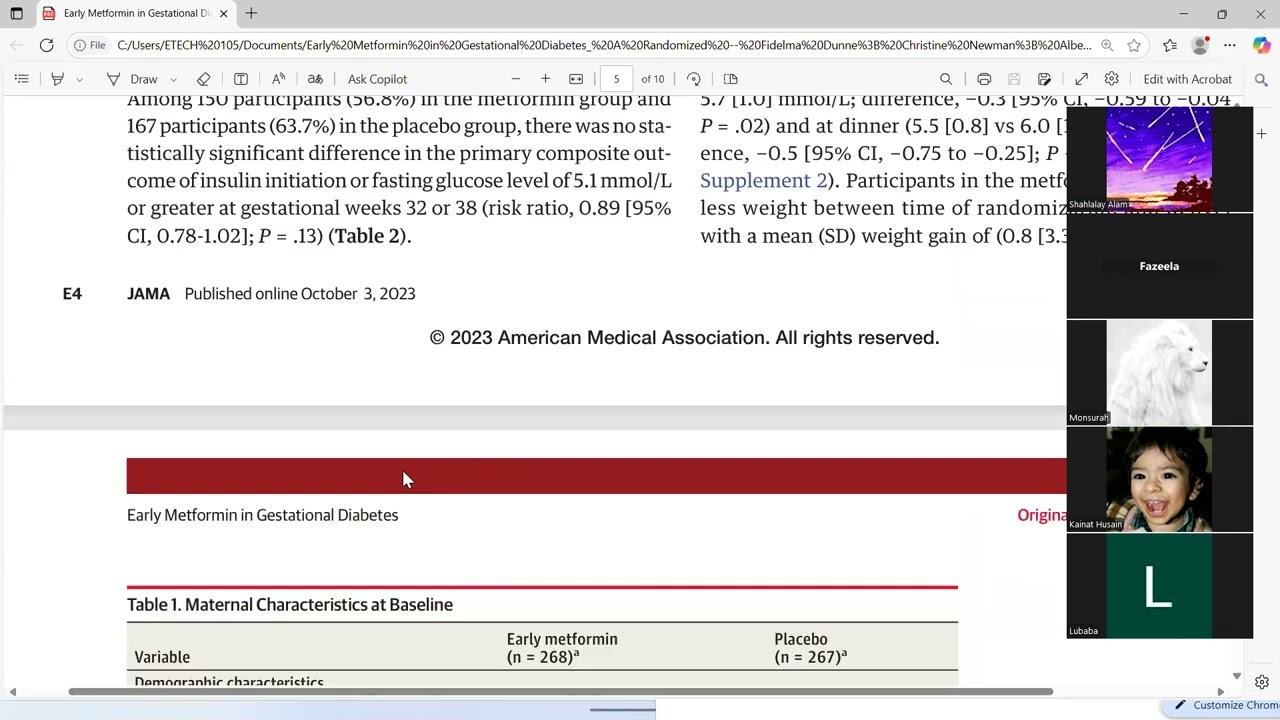Zoom in the PDF
Screen dimensions: 1280x720
pos(545,79)
